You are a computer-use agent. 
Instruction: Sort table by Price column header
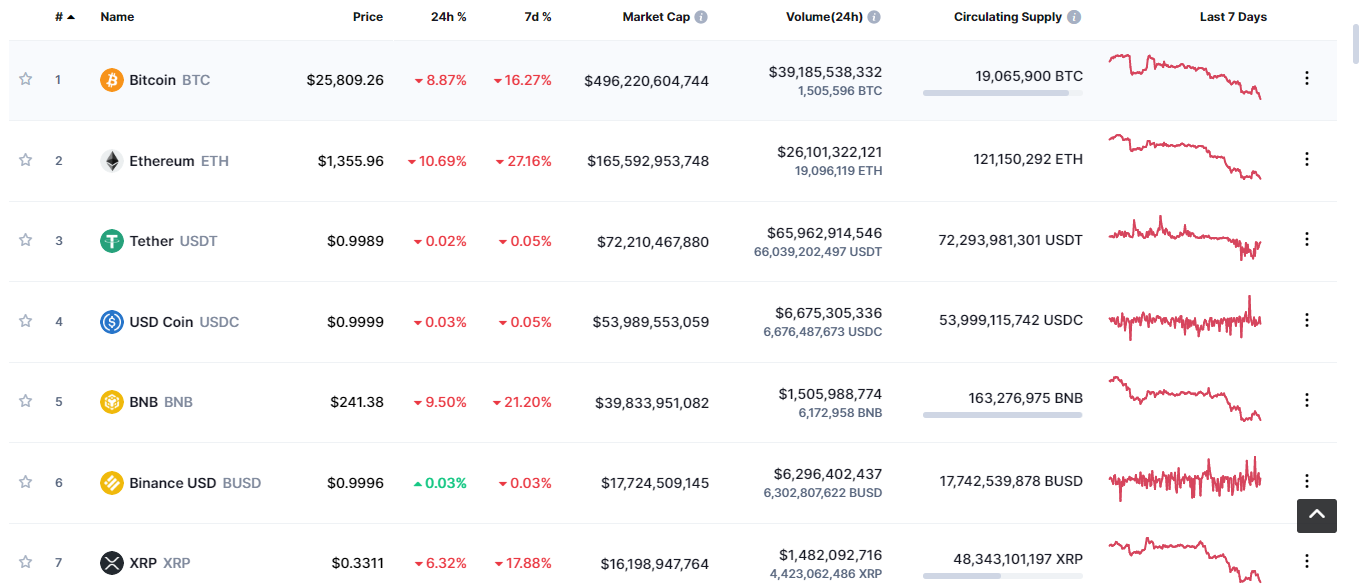pos(368,17)
